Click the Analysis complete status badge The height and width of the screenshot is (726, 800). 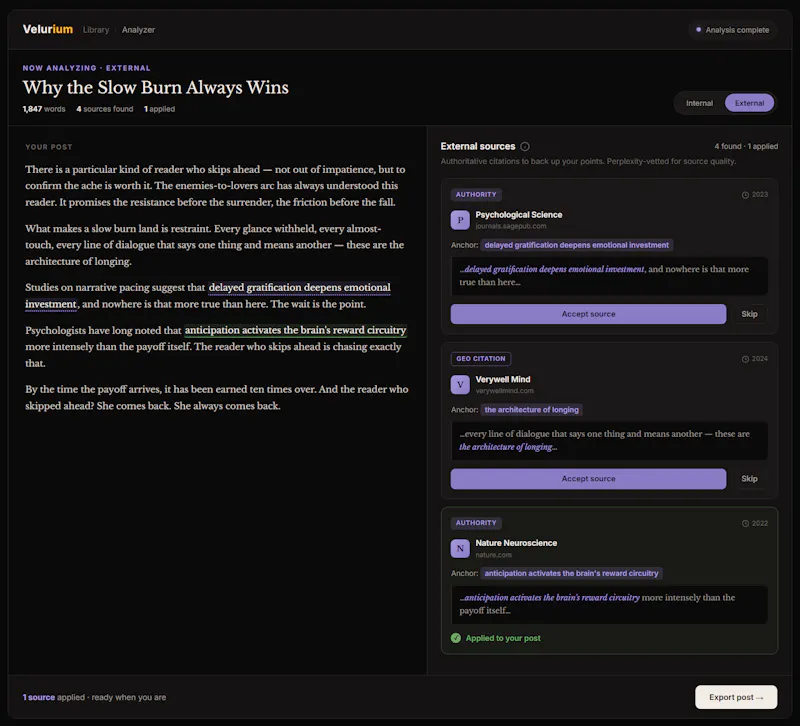(x=732, y=30)
